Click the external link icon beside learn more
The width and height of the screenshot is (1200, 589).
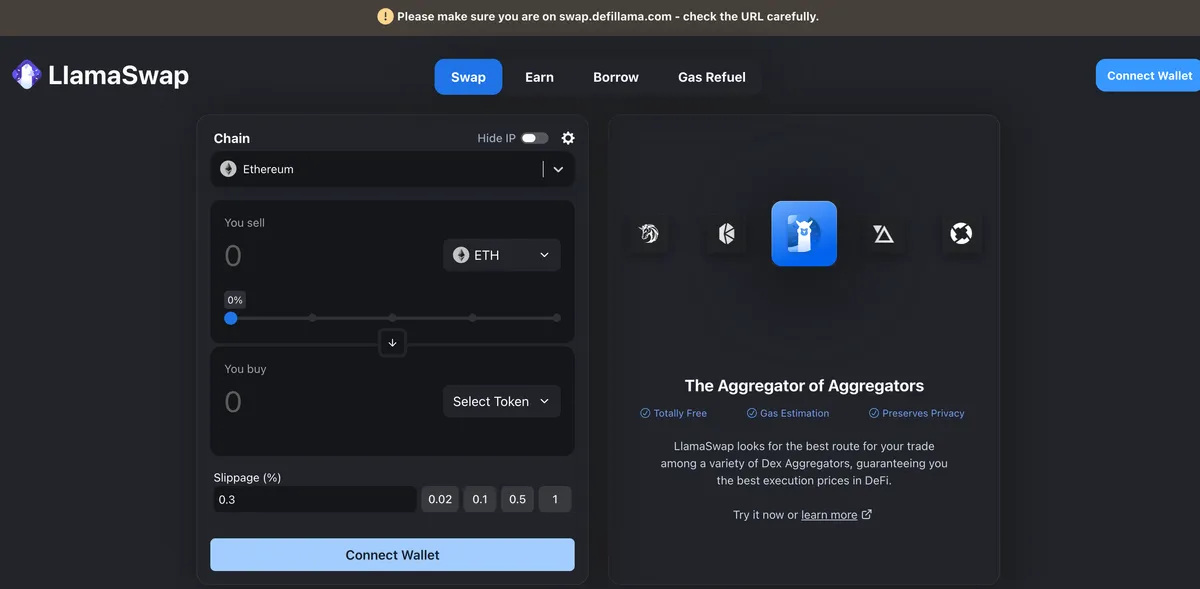(867, 515)
